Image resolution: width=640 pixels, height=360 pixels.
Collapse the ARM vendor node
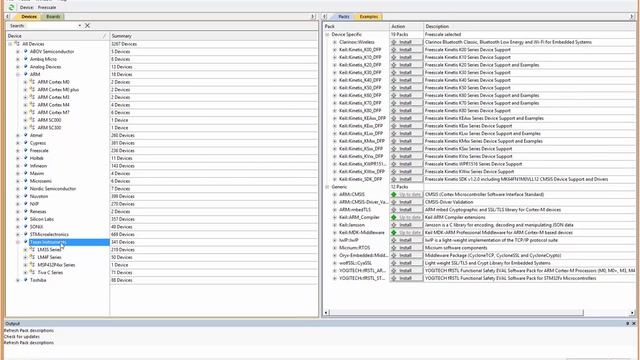coord(18,74)
